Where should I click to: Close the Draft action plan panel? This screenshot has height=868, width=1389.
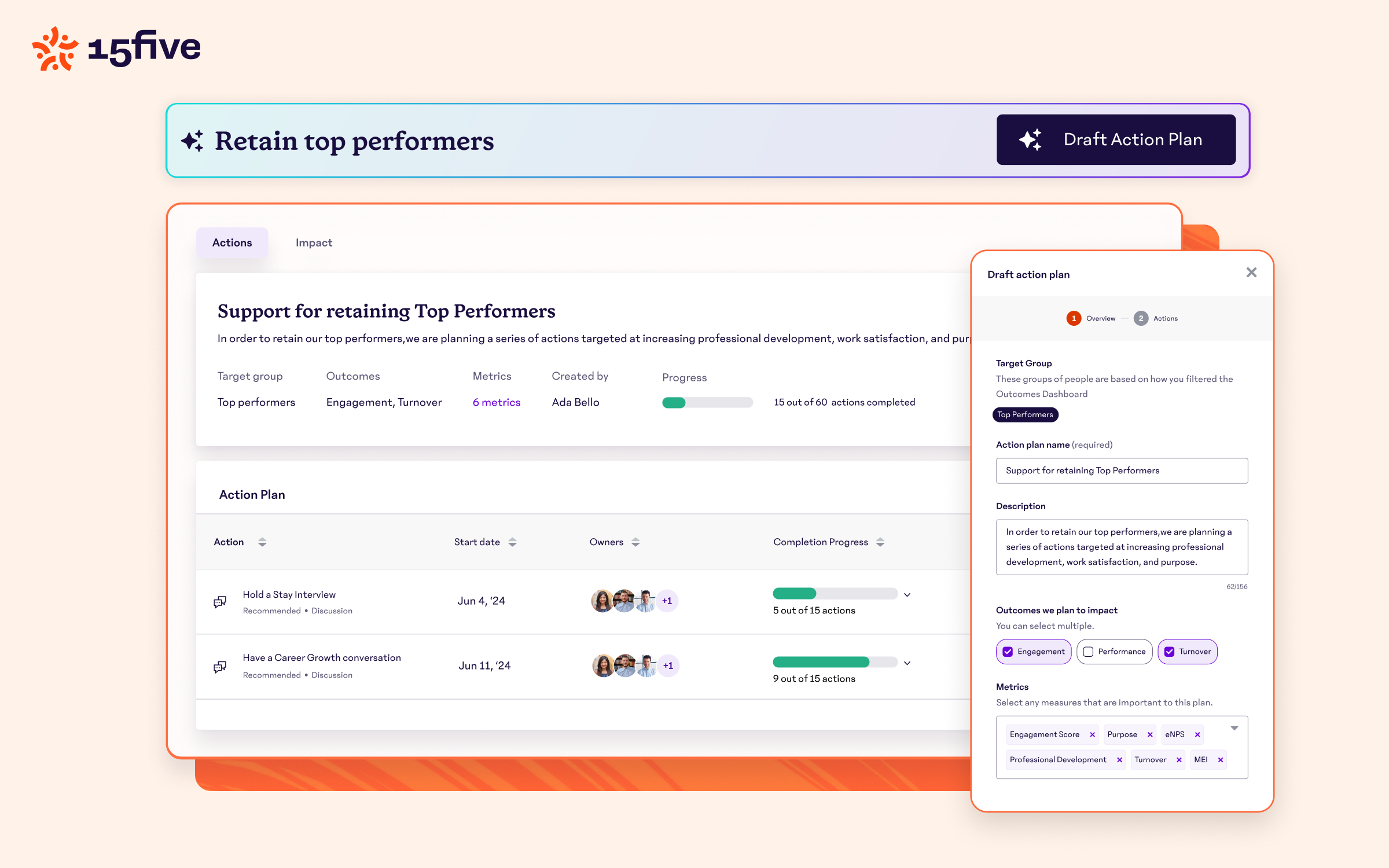(1251, 273)
